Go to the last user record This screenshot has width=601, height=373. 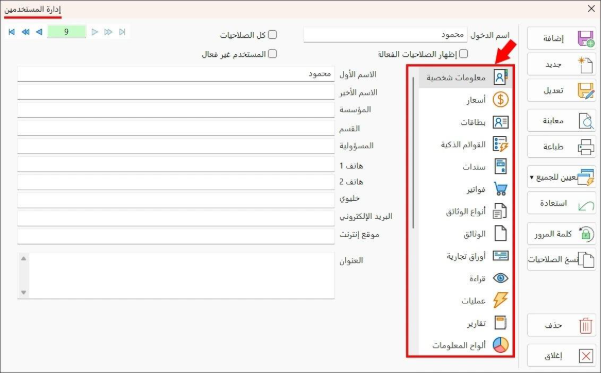click(122, 32)
